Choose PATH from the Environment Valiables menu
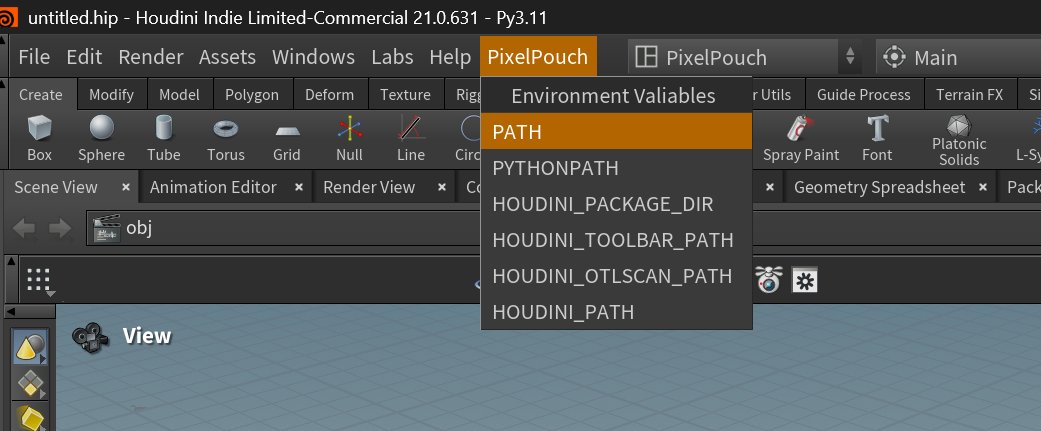 (x=616, y=131)
